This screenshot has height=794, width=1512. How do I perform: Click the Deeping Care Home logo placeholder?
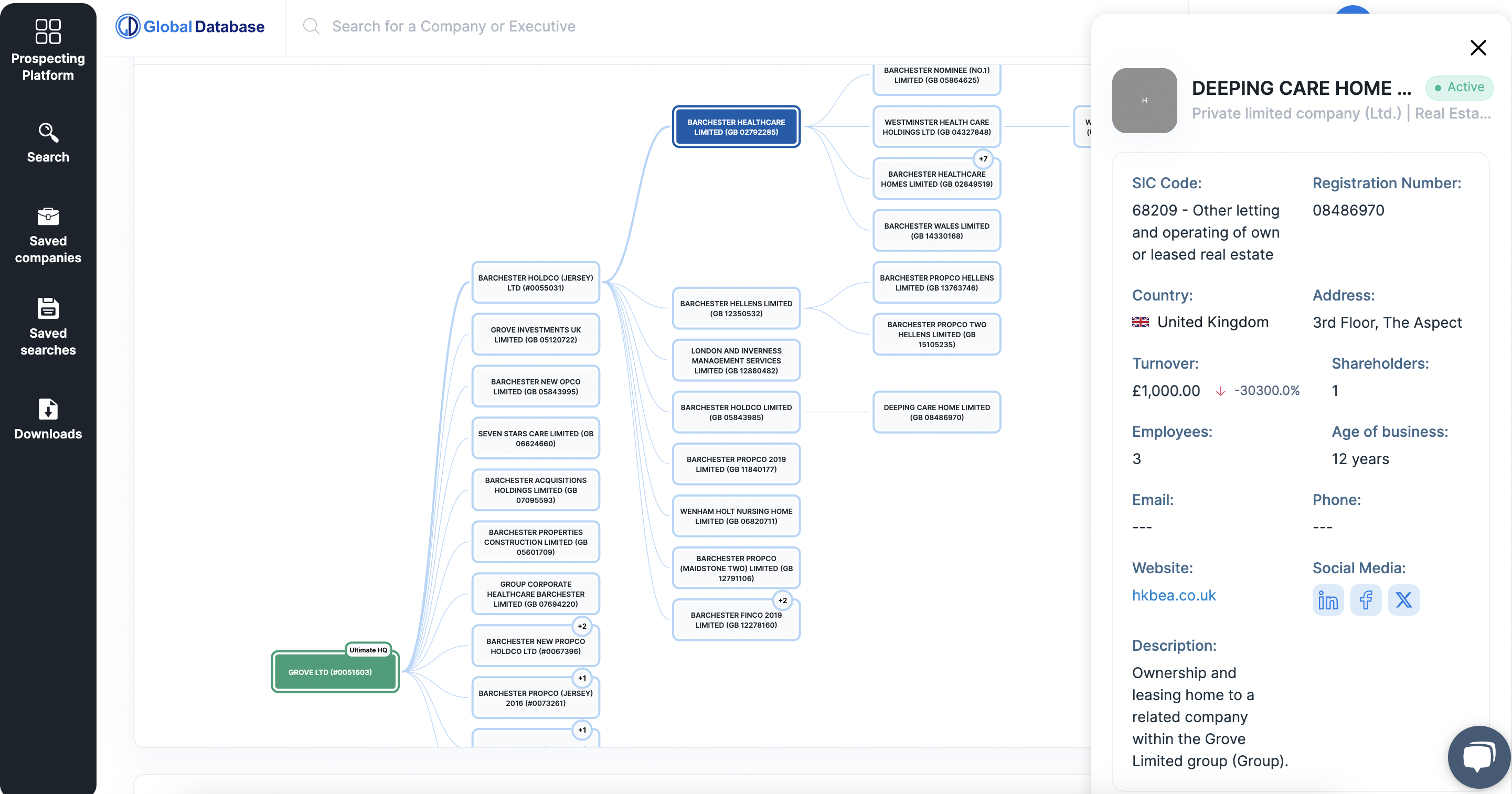tap(1144, 100)
